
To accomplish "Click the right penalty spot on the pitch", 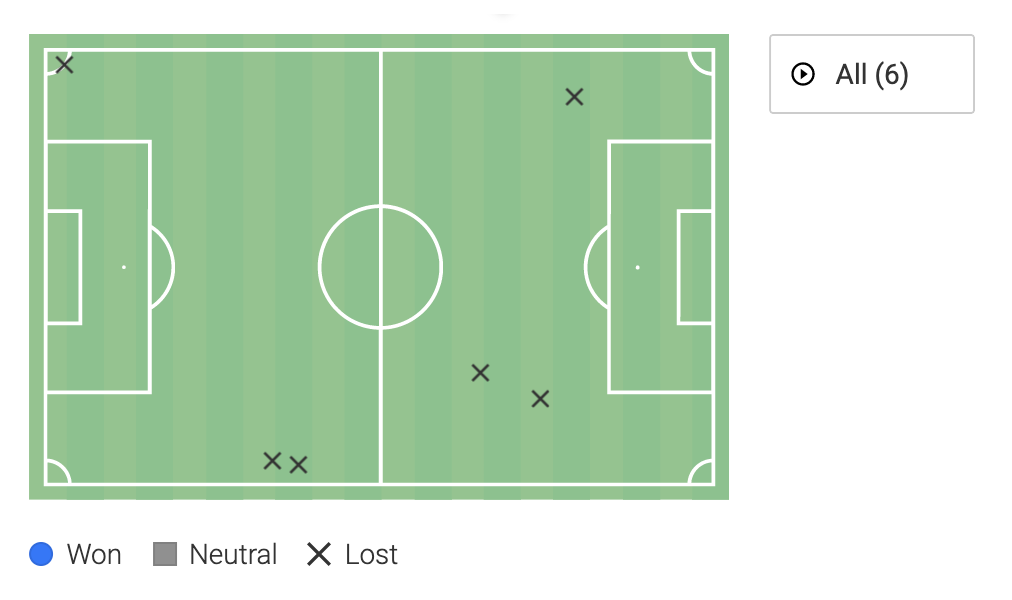I will coord(637,267).
